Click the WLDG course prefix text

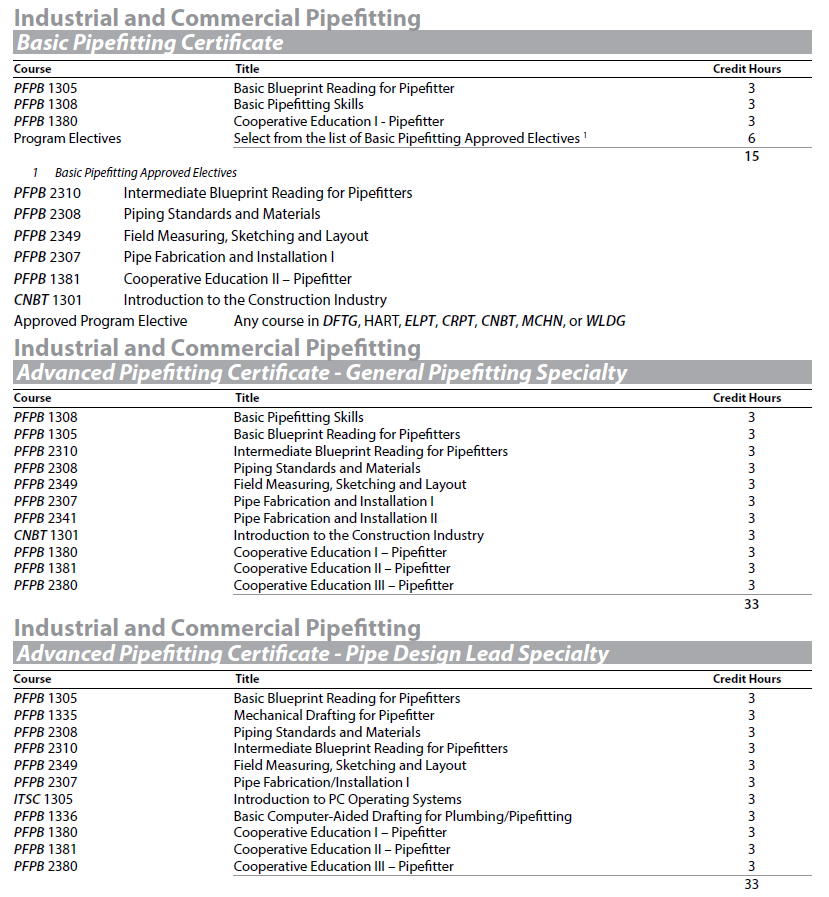click(x=606, y=321)
